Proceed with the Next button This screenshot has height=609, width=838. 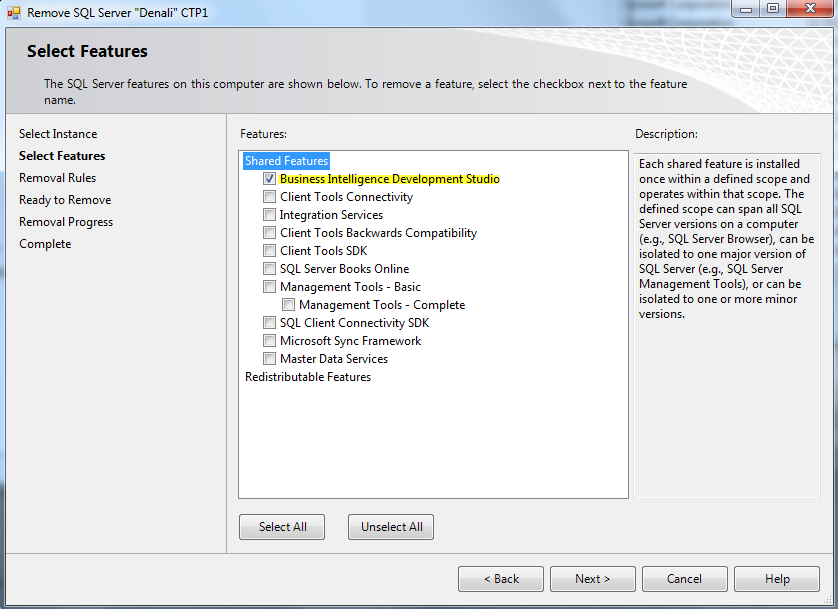593,579
